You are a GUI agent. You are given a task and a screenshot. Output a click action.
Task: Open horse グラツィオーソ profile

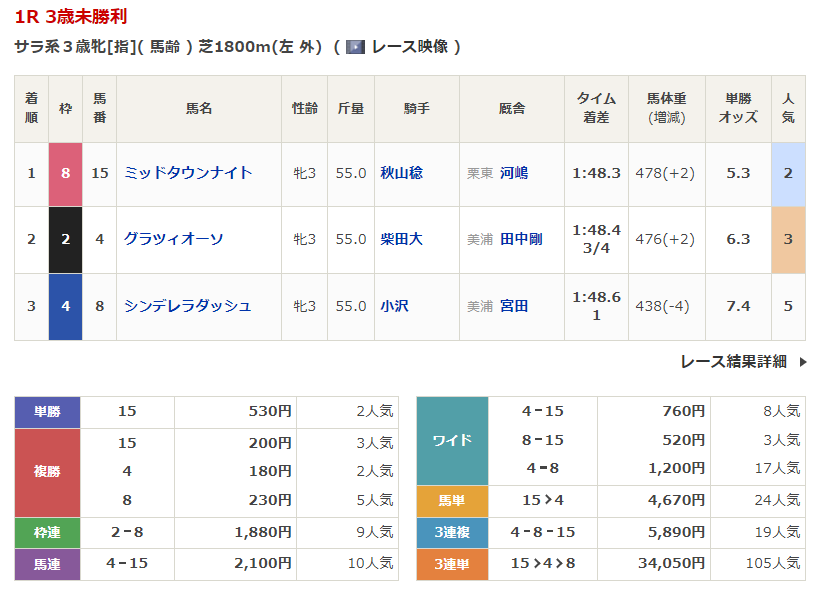[x=173, y=239]
